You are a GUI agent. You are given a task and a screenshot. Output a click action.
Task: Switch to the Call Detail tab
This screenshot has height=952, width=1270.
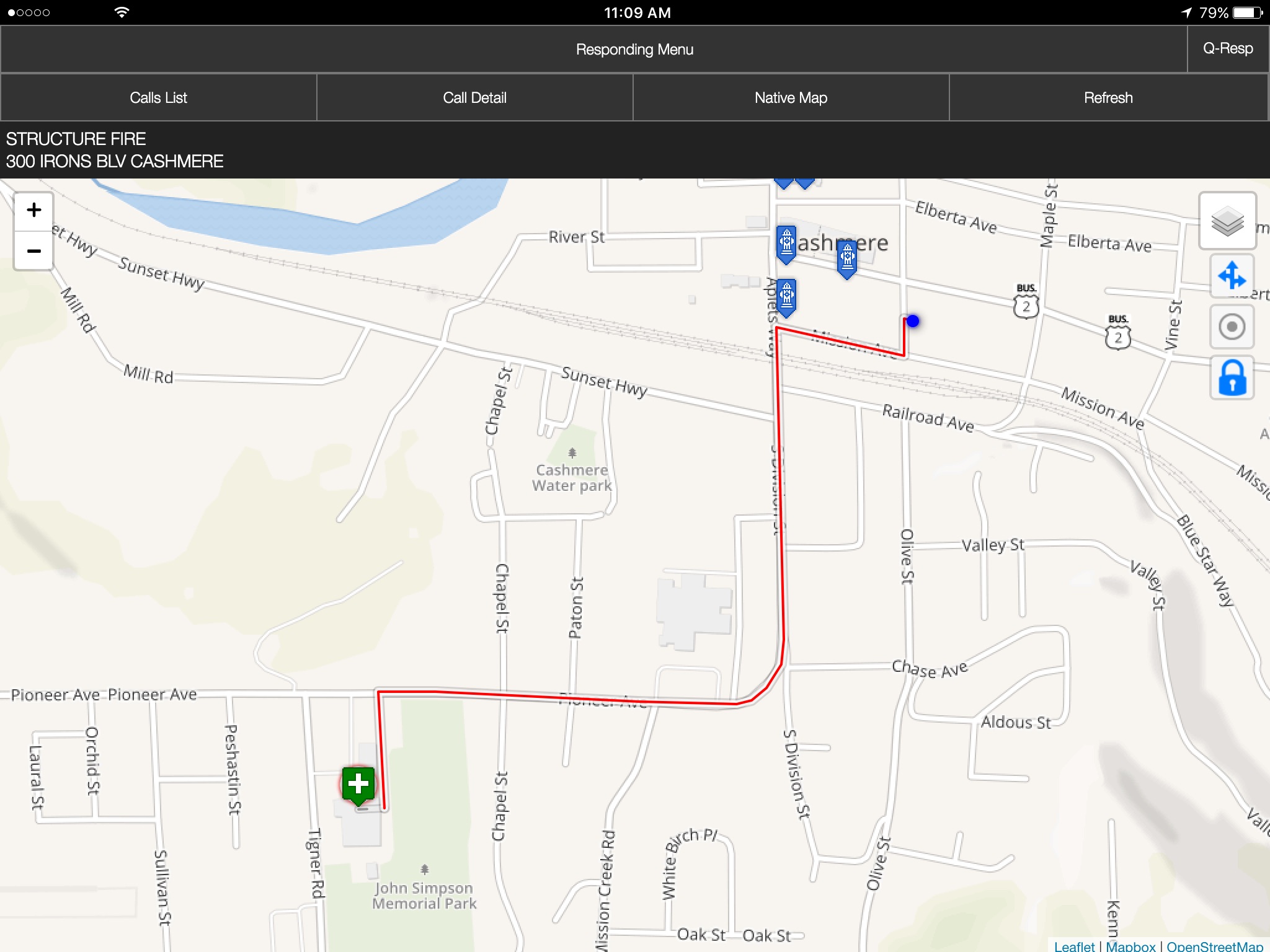click(x=476, y=97)
